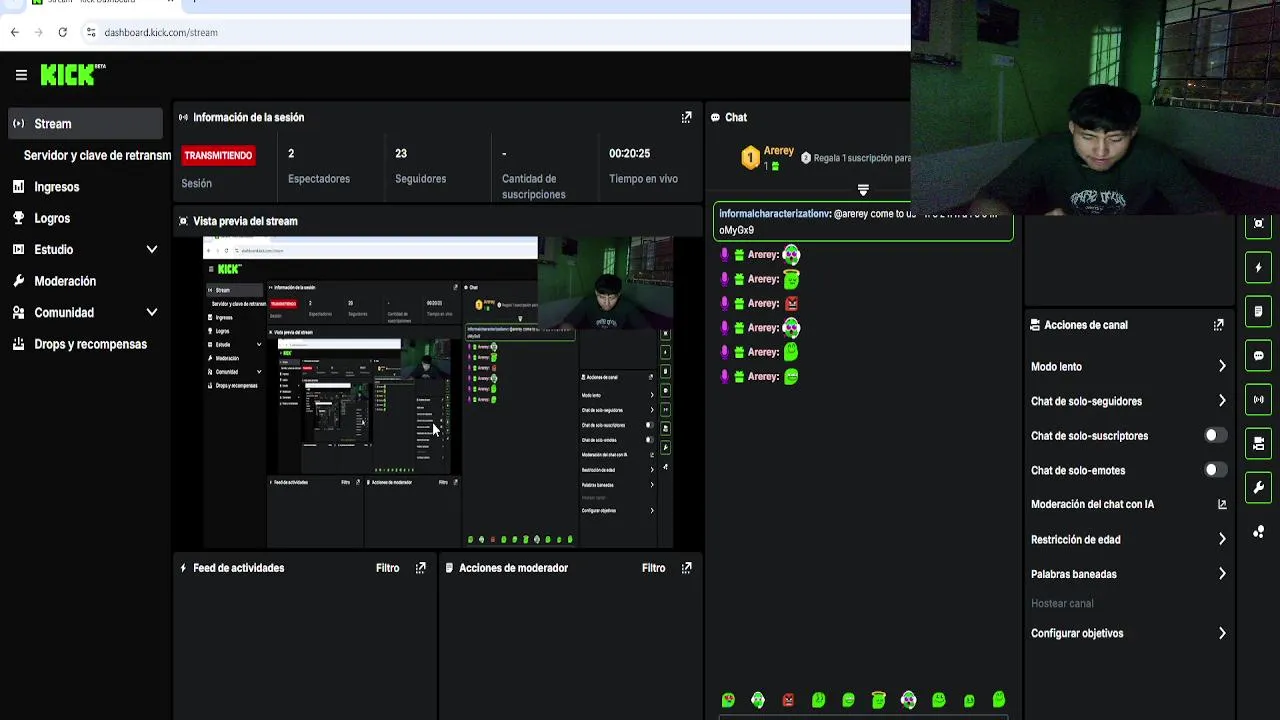This screenshot has height=720, width=1280.
Task: Open Palabras baneadas options chevron
Action: [1222, 574]
